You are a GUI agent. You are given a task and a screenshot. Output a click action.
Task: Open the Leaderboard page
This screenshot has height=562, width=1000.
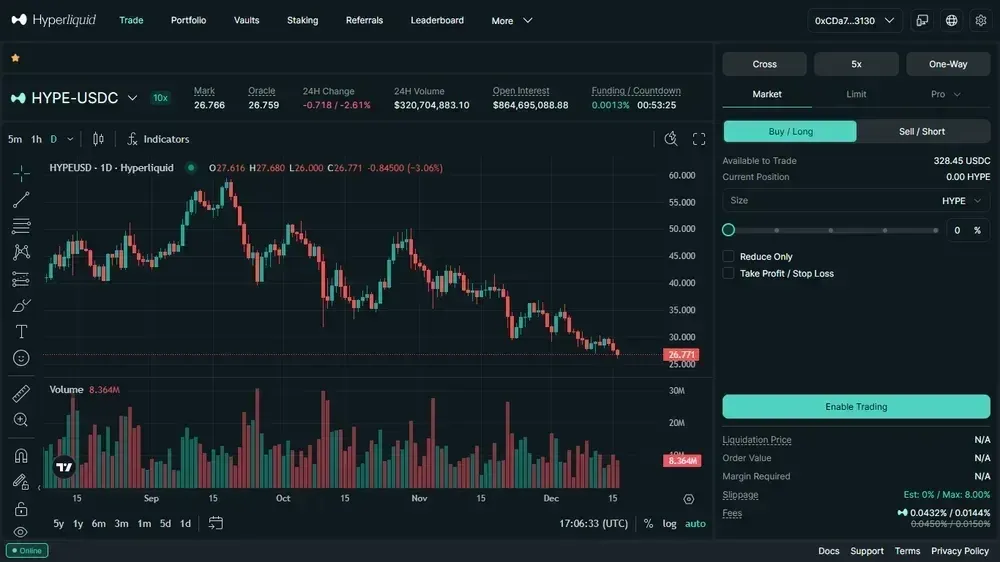[437, 20]
